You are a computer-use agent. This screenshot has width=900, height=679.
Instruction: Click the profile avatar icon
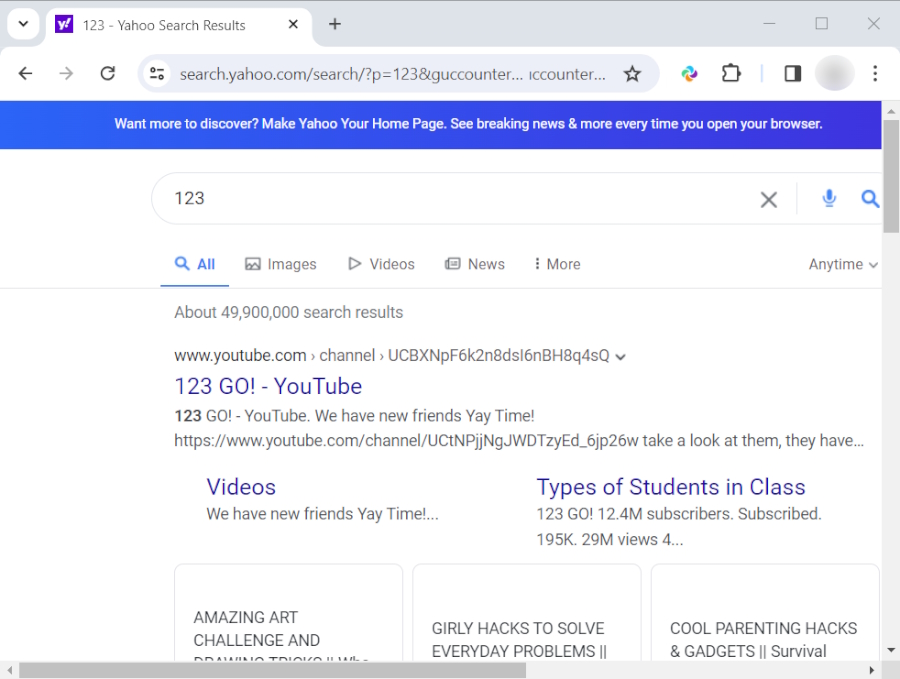[834, 73]
